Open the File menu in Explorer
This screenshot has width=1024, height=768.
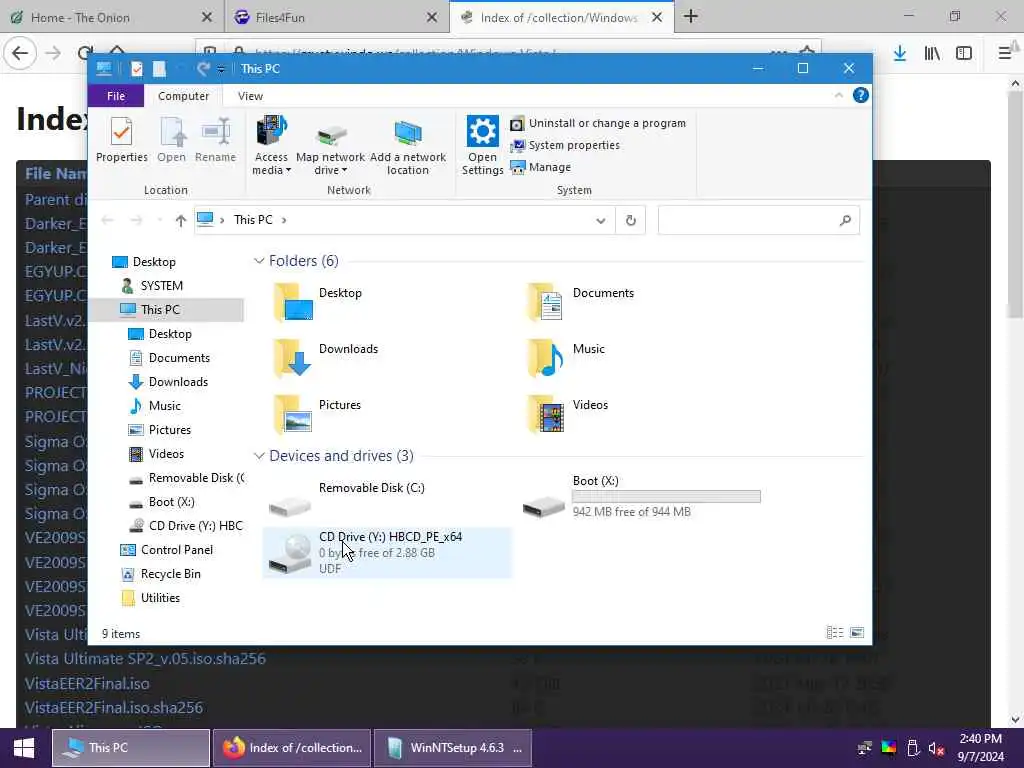tap(116, 96)
